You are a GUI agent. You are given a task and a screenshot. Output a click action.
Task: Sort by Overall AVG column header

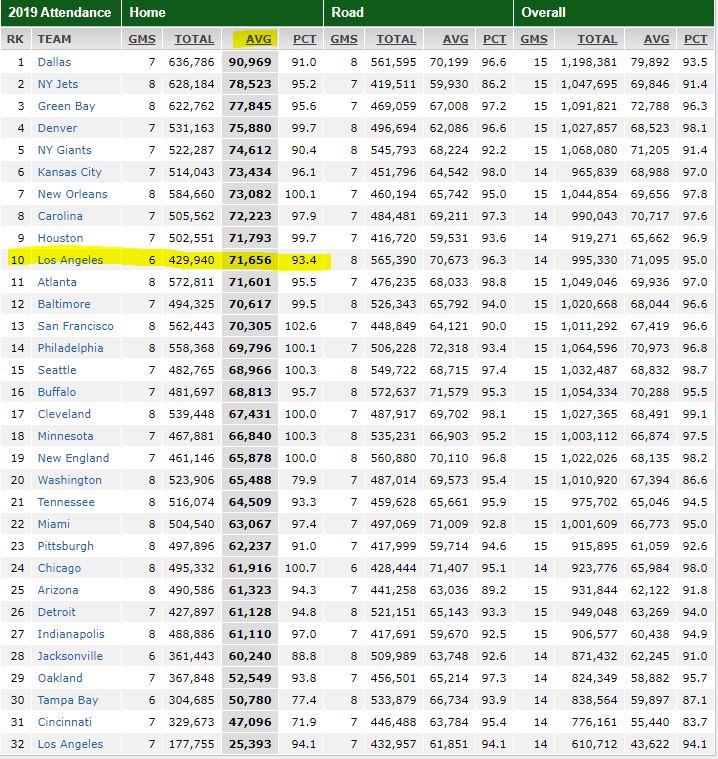click(x=656, y=39)
